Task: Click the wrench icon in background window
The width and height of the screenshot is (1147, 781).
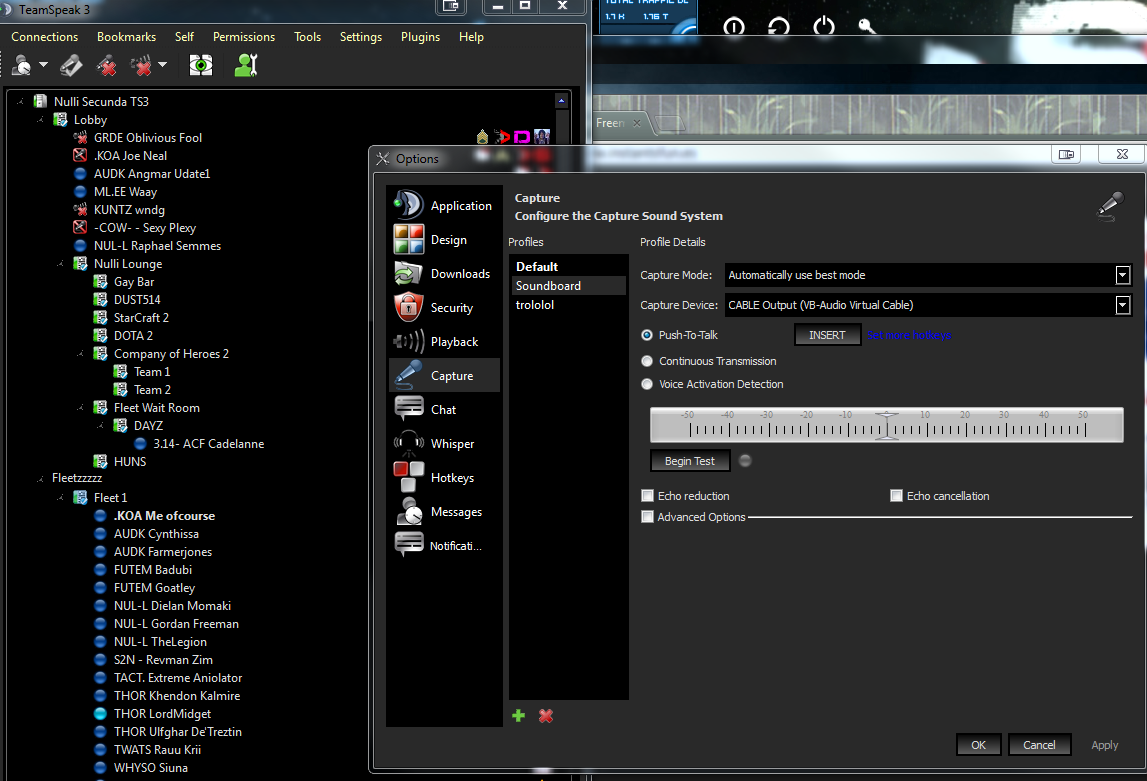Action: [x=867, y=26]
